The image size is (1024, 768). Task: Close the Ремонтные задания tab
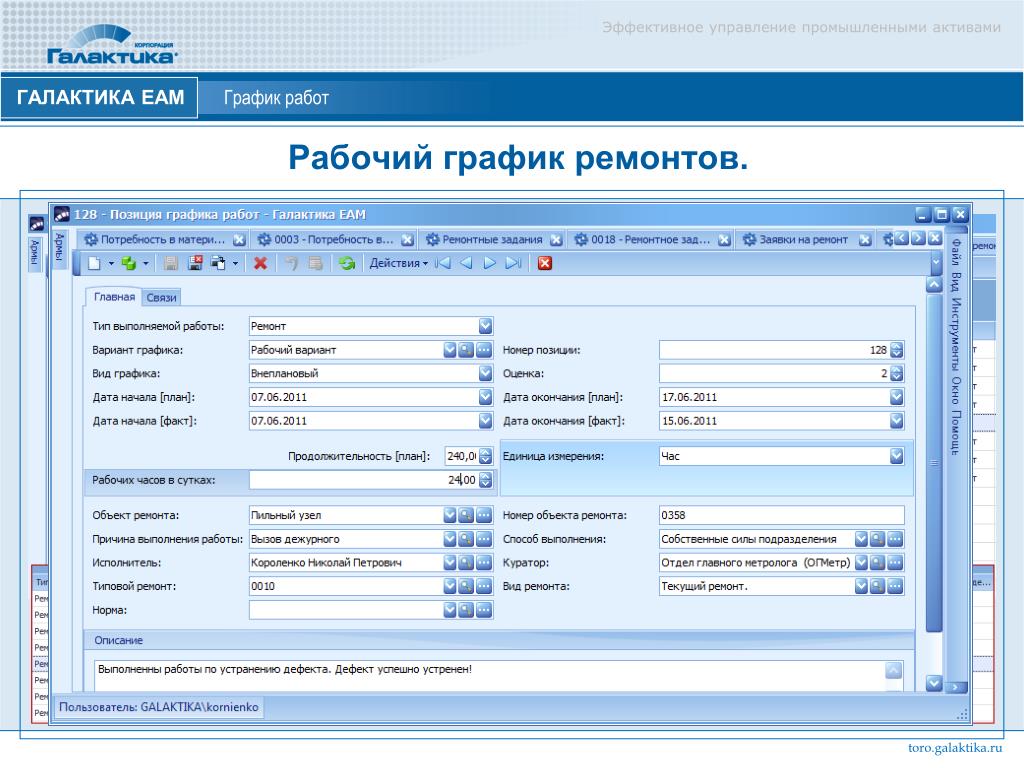coord(556,240)
